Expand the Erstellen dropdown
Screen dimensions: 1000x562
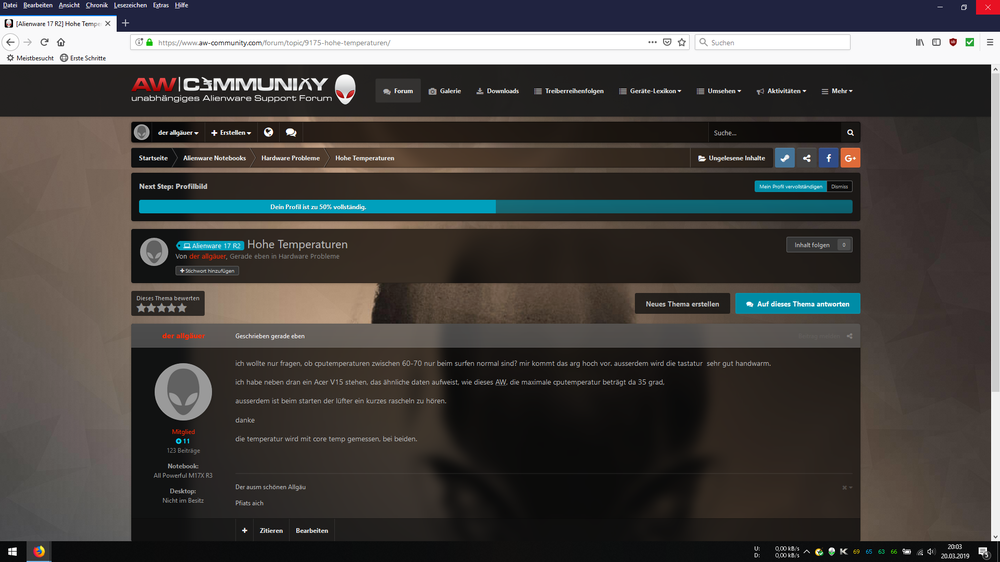pyautogui.click(x=231, y=132)
